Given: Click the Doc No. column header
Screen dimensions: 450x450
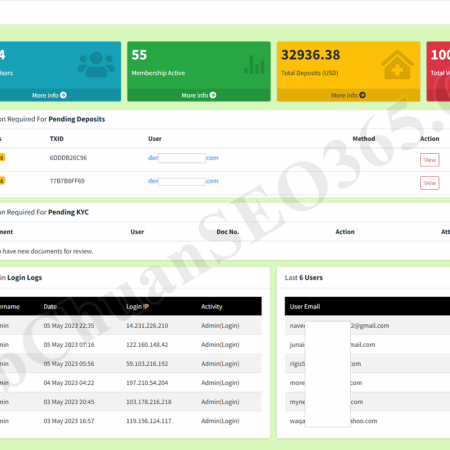Looking at the screenshot, I should tap(228, 232).
